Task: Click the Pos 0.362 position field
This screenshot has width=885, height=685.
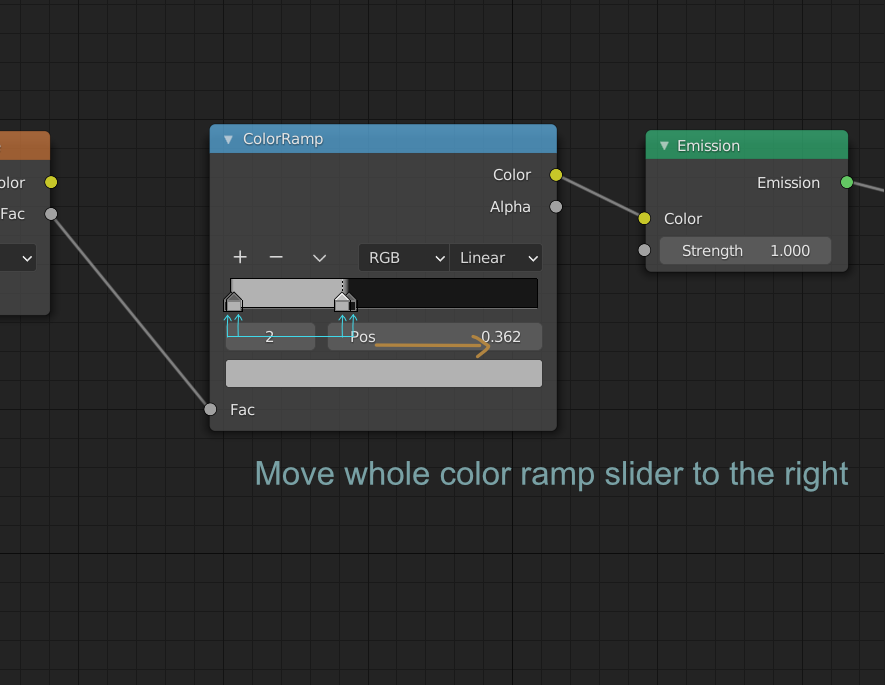Action: click(x=435, y=337)
